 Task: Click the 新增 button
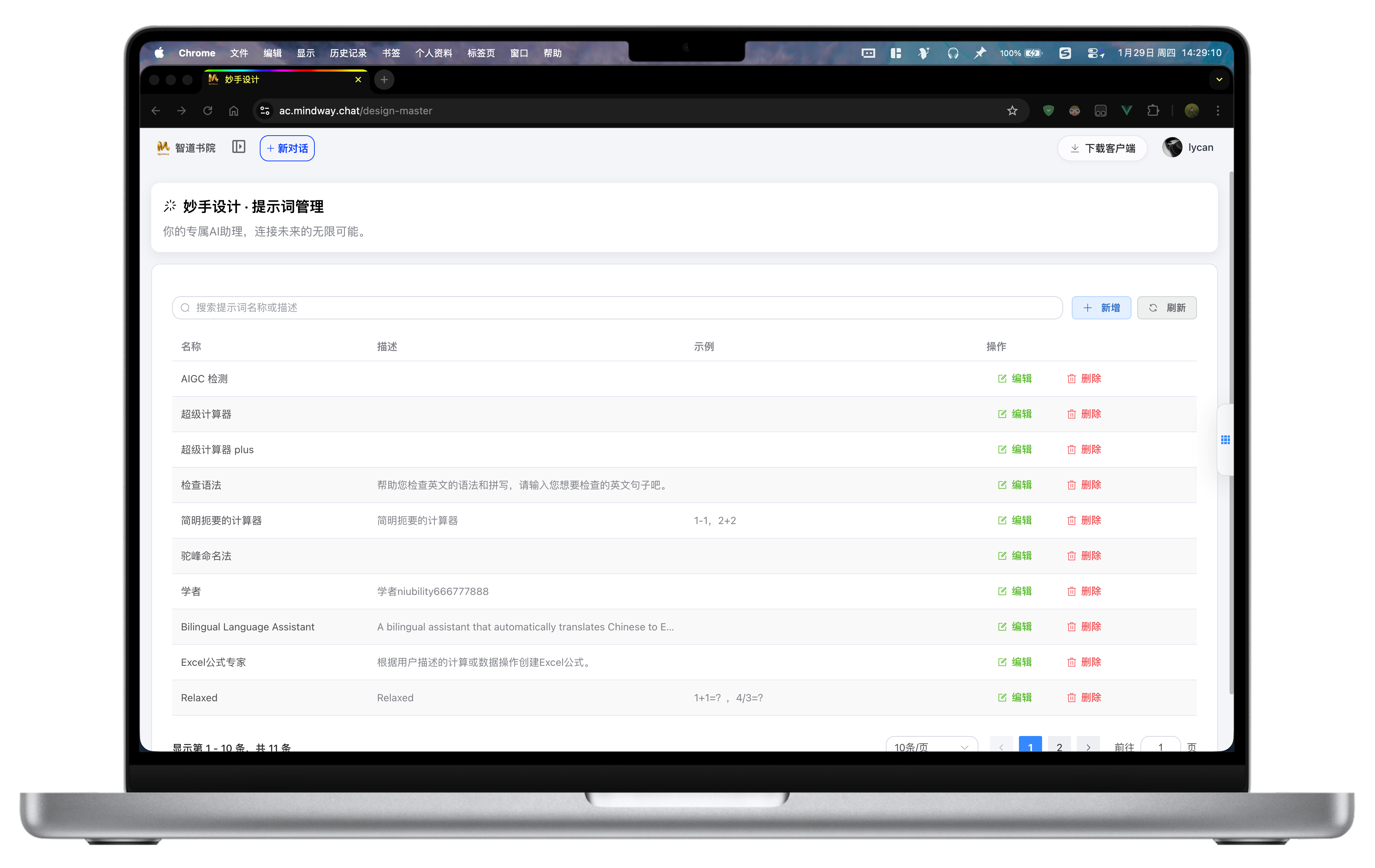coord(1101,307)
